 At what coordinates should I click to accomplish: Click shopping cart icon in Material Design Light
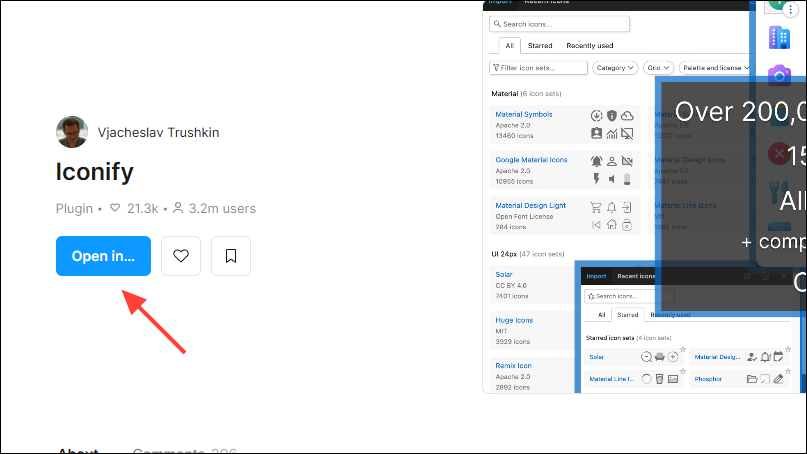pyautogui.click(x=596, y=207)
